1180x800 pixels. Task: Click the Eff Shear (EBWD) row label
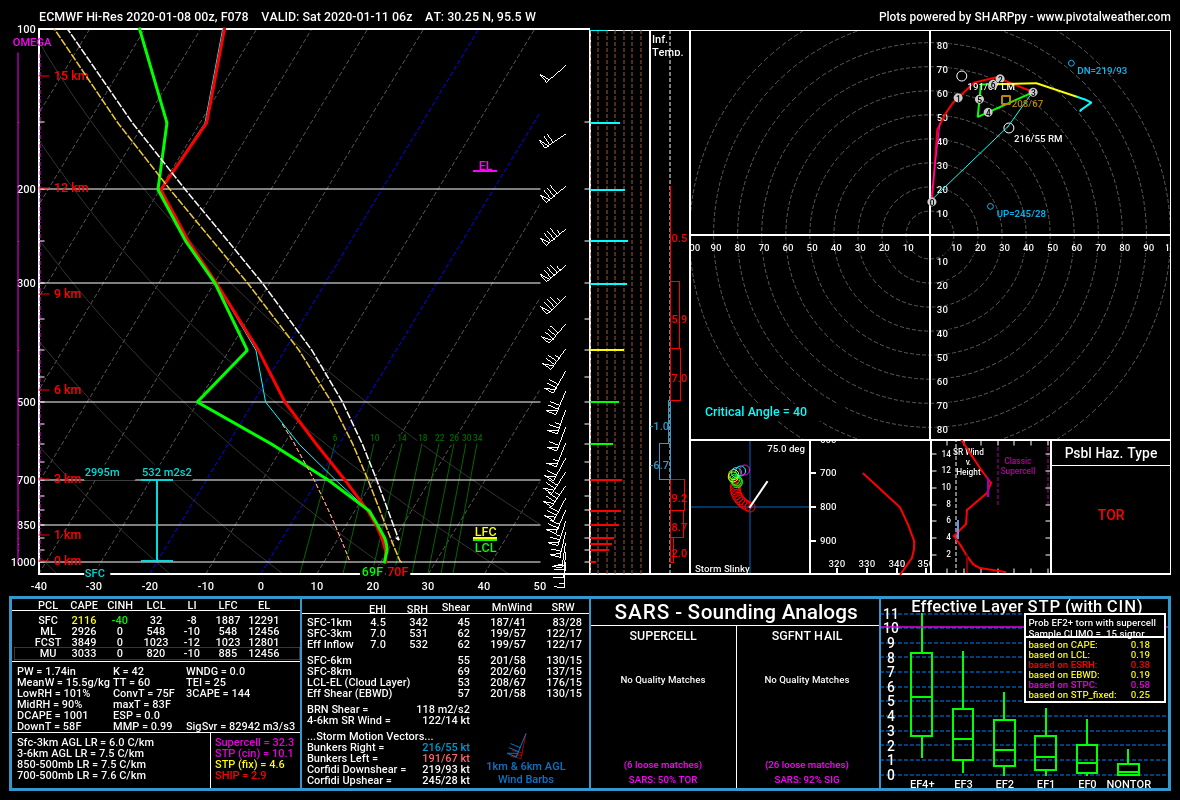(x=349, y=693)
